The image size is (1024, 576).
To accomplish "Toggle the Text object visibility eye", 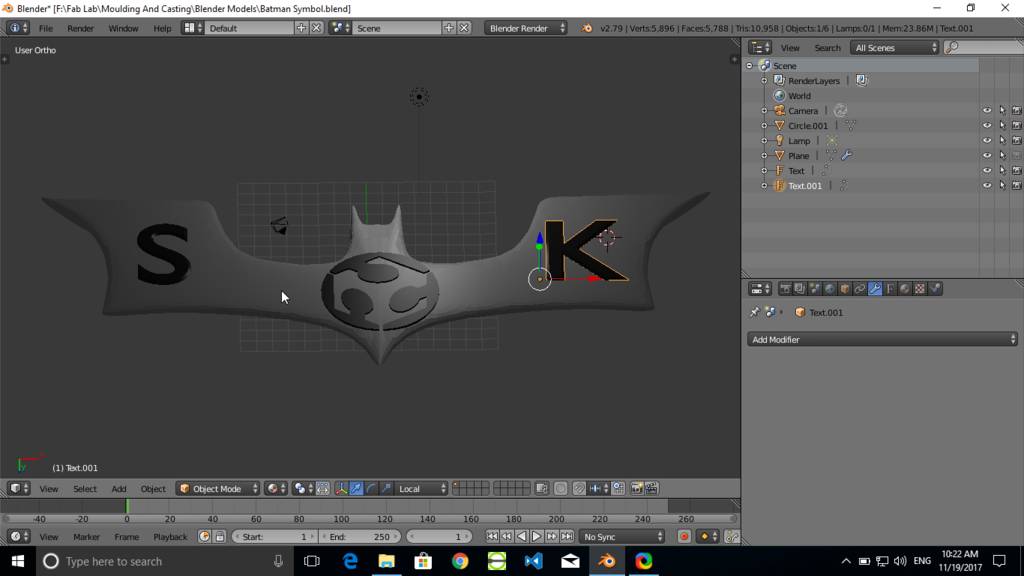I will point(987,170).
